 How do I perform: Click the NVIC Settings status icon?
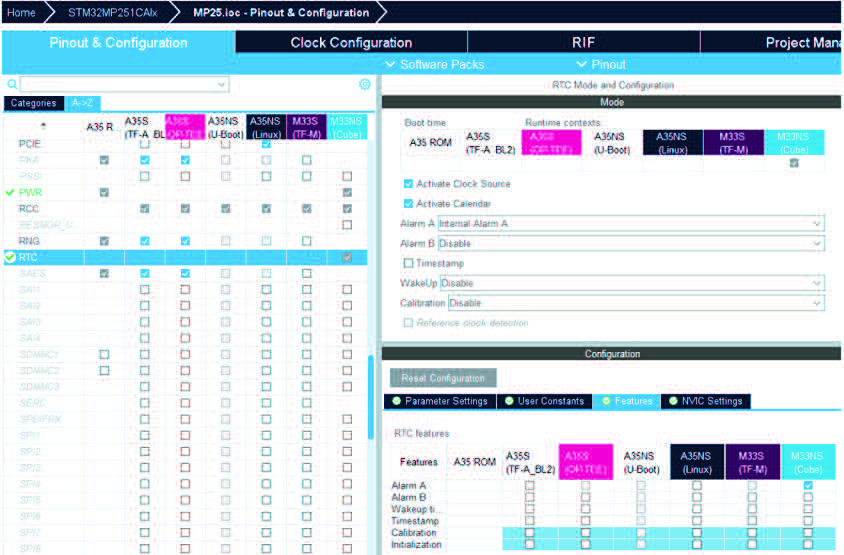pyautogui.click(x=673, y=401)
